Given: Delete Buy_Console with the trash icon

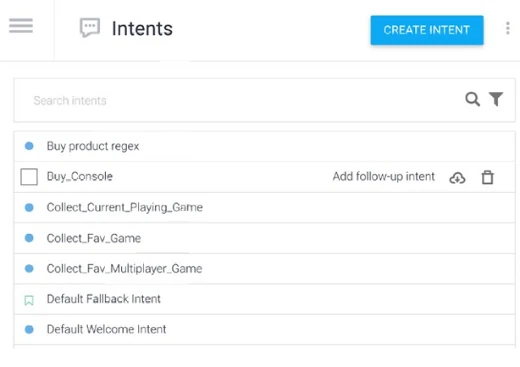Looking at the screenshot, I should pos(487,177).
